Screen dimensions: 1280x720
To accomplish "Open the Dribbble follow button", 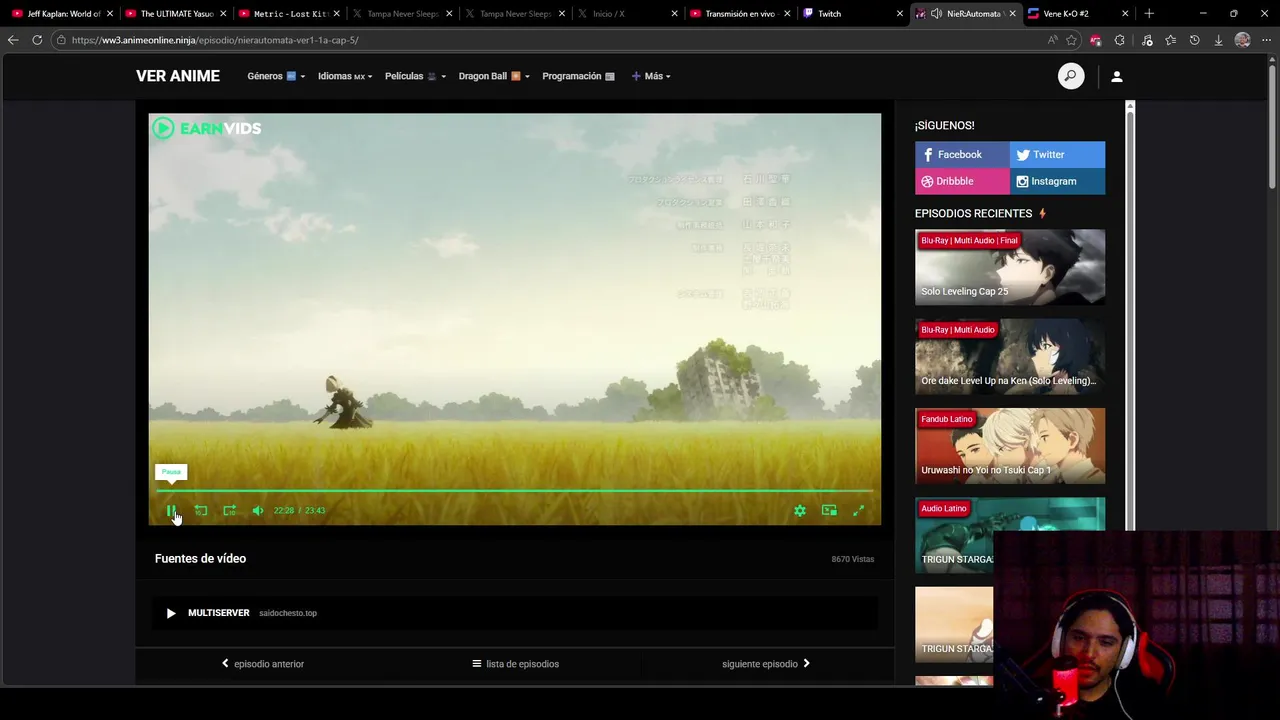I will coord(962,181).
